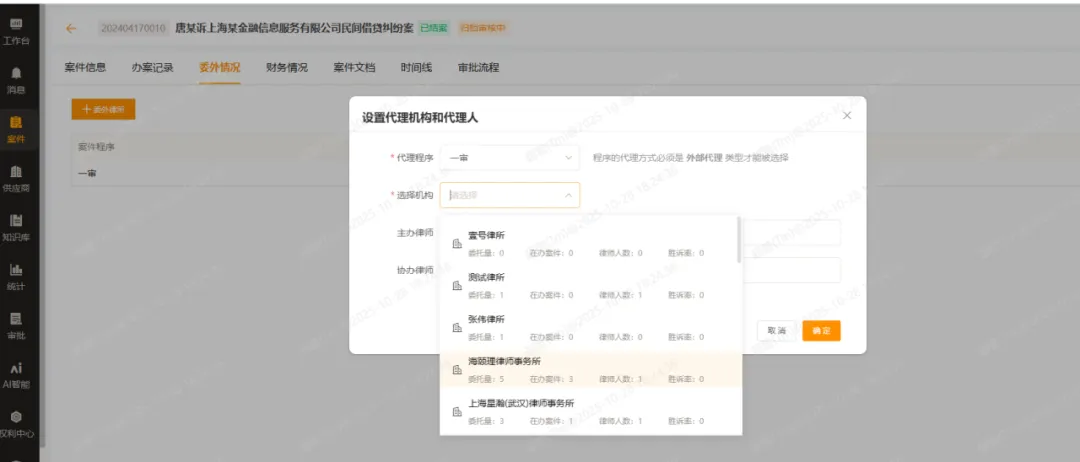Choose 测试律所 from the list
This screenshot has width=1080, height=462.
point(590,286)
